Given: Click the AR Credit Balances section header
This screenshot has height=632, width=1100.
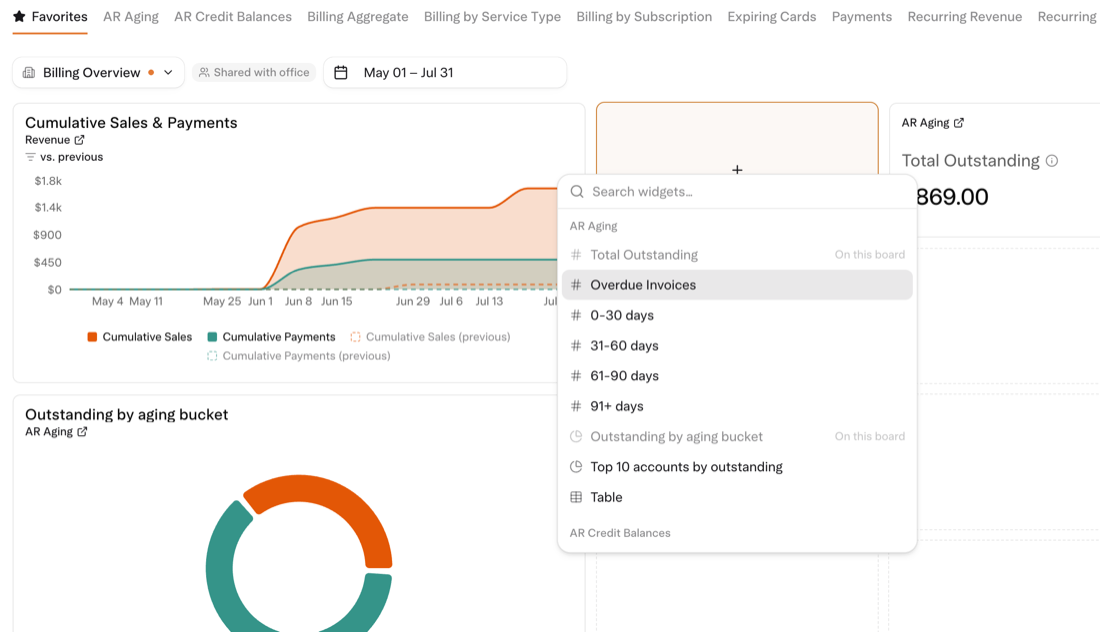Looking at the screenshot, I should click(620, 532).
